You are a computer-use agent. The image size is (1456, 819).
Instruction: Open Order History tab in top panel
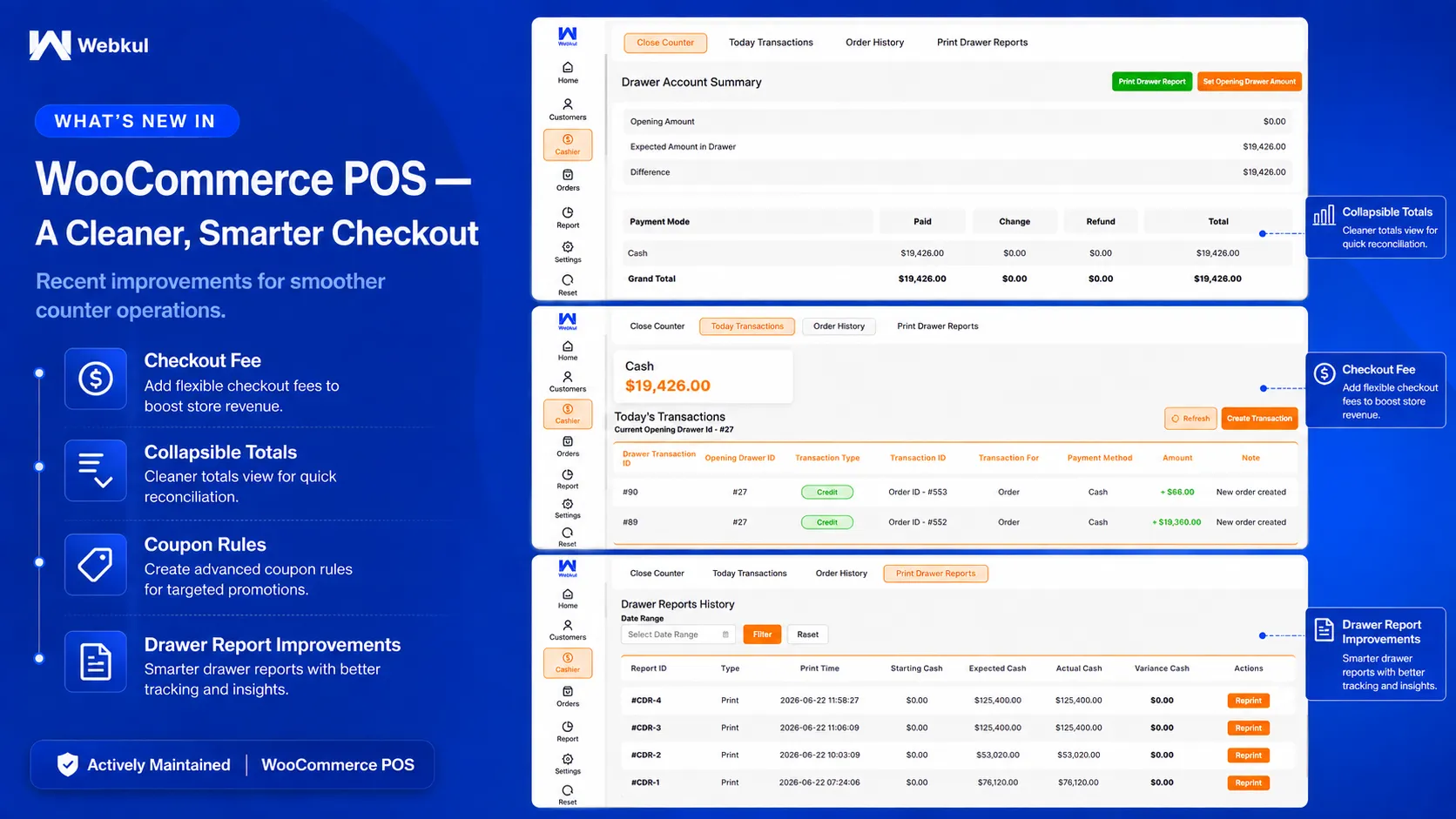(x=874, y=43)
